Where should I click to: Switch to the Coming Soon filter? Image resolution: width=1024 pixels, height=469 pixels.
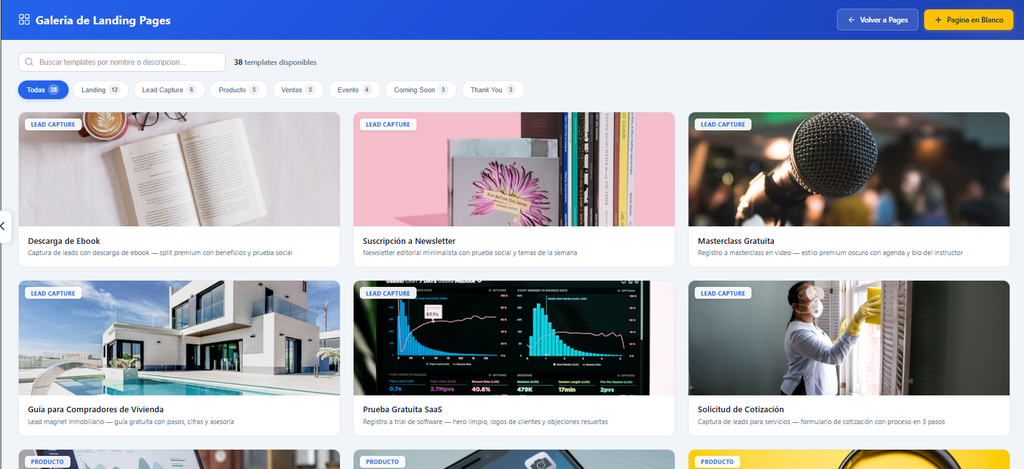click(421, 90)
